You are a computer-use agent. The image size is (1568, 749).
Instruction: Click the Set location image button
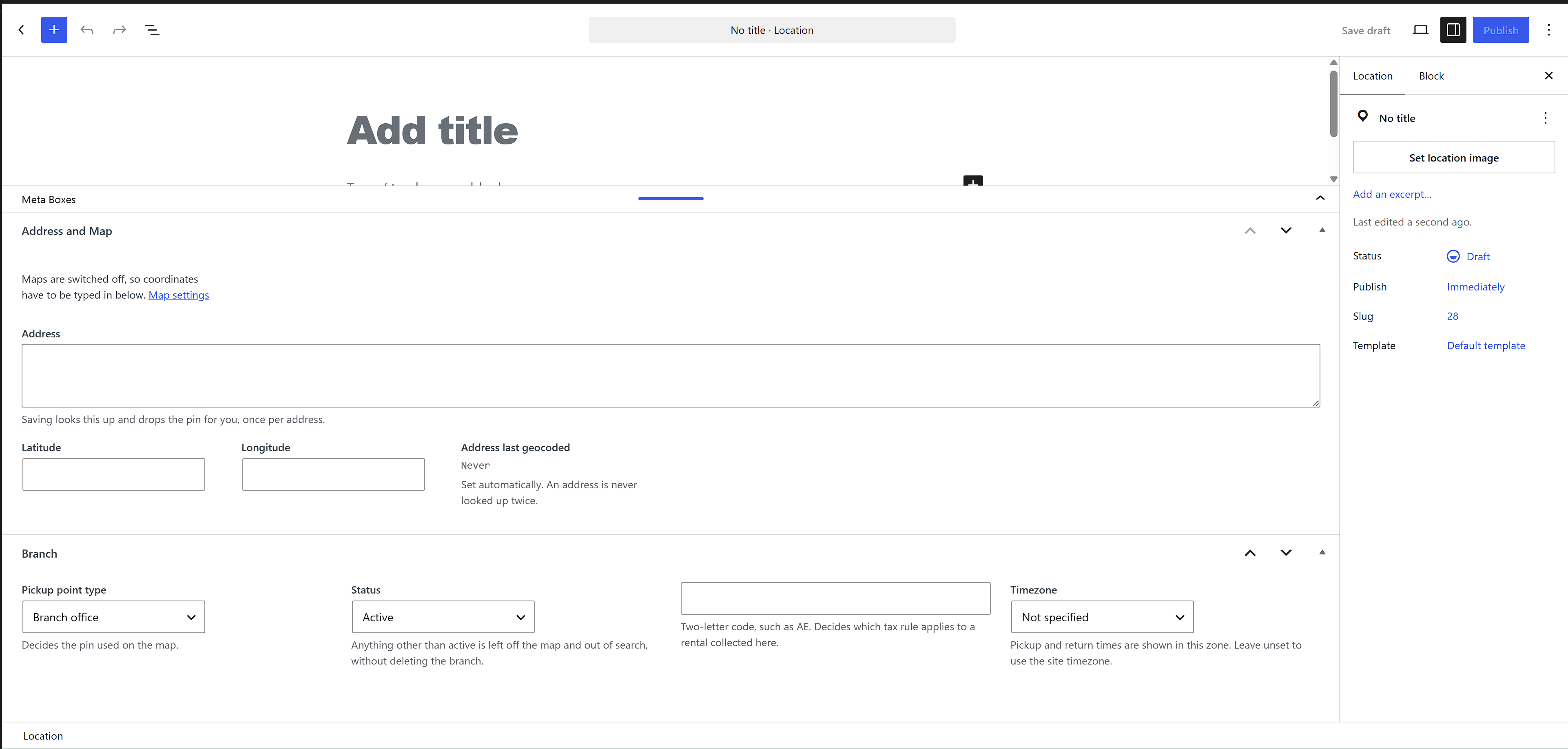pyautogui.click(x=1453, y=158)
